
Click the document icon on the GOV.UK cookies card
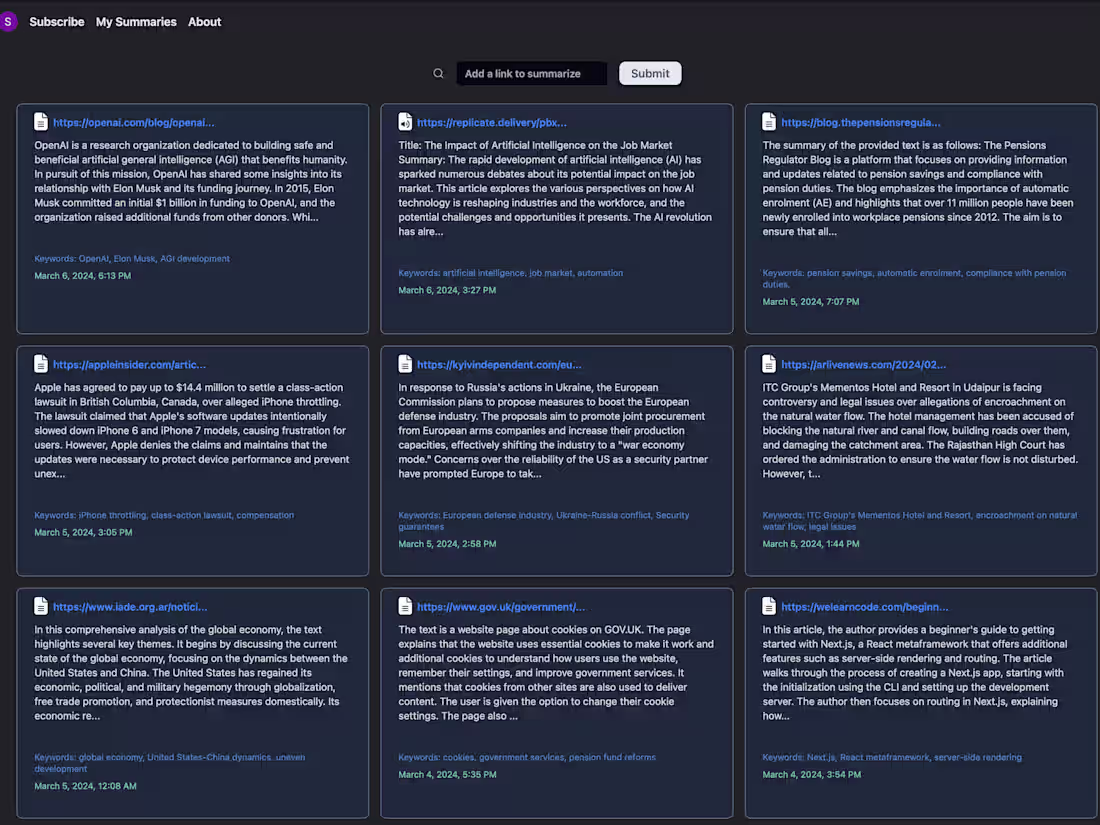[x=405, y=606]
